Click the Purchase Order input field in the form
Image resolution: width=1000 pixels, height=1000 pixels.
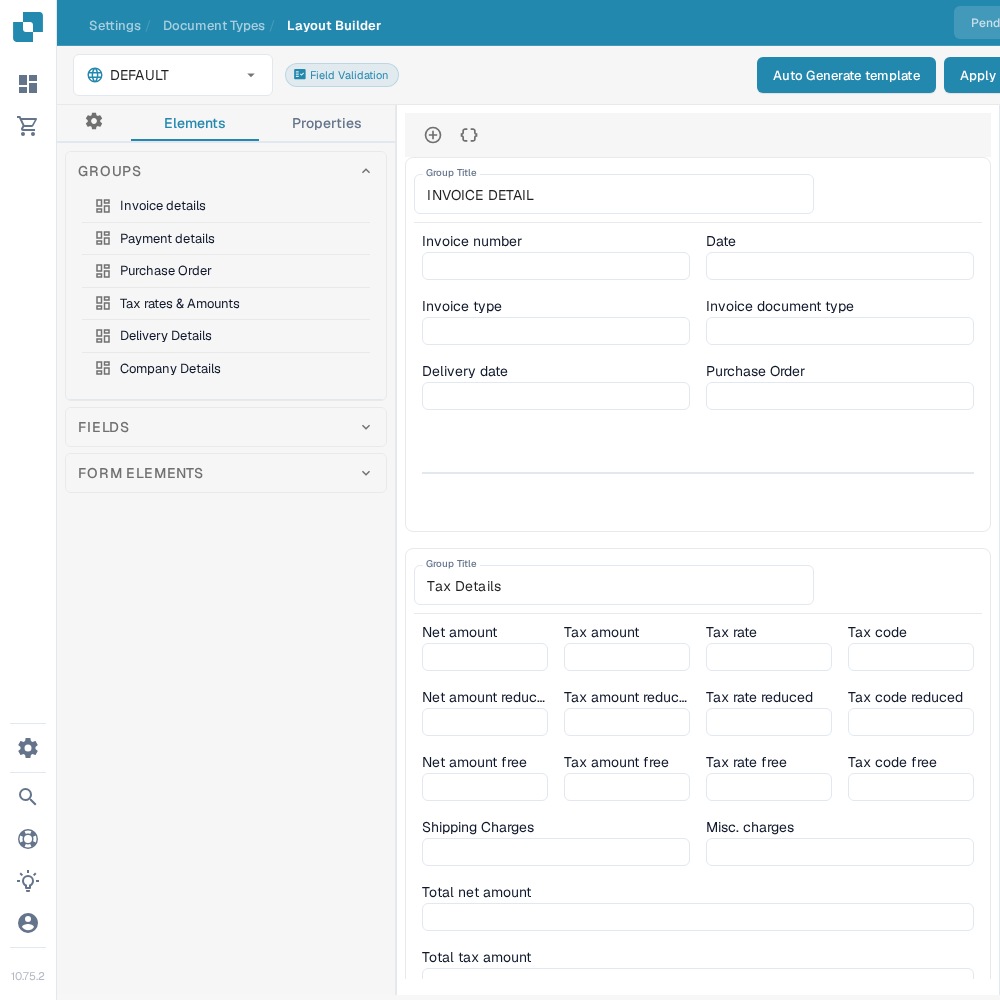[x=839, y=396]
